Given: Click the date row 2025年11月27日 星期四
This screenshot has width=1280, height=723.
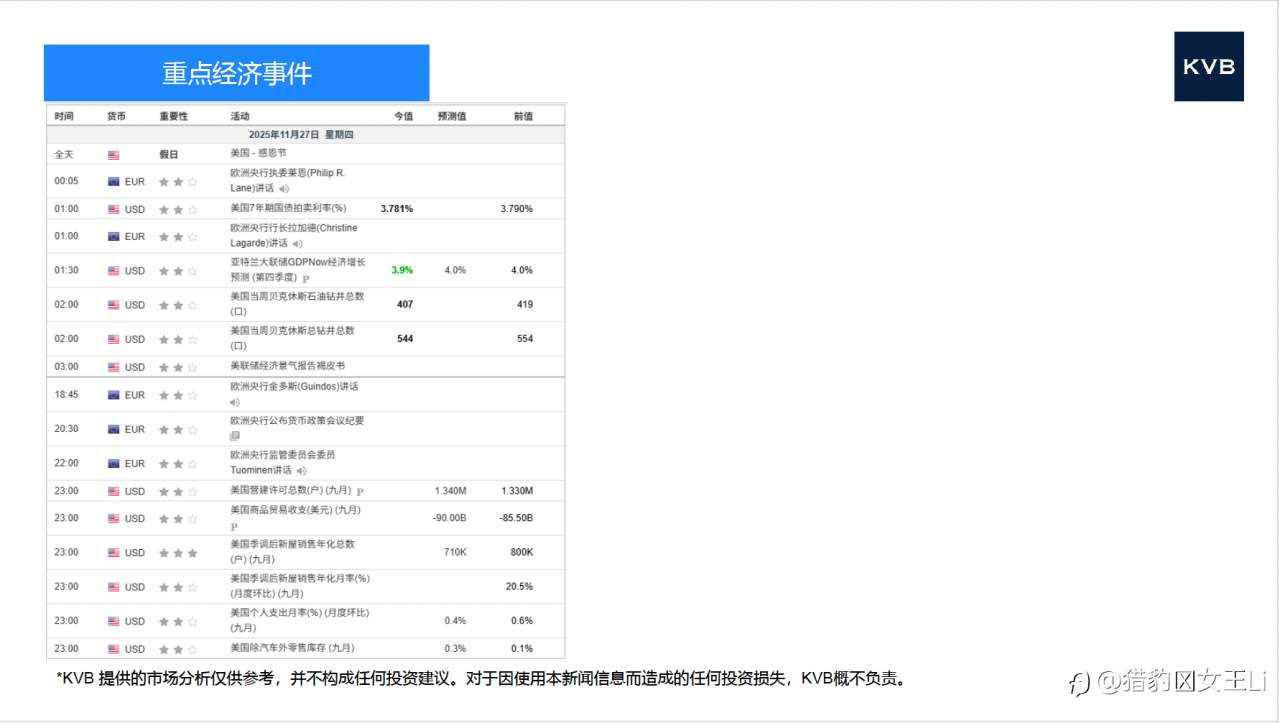Looking at the screenshot, I should [305, 134].
